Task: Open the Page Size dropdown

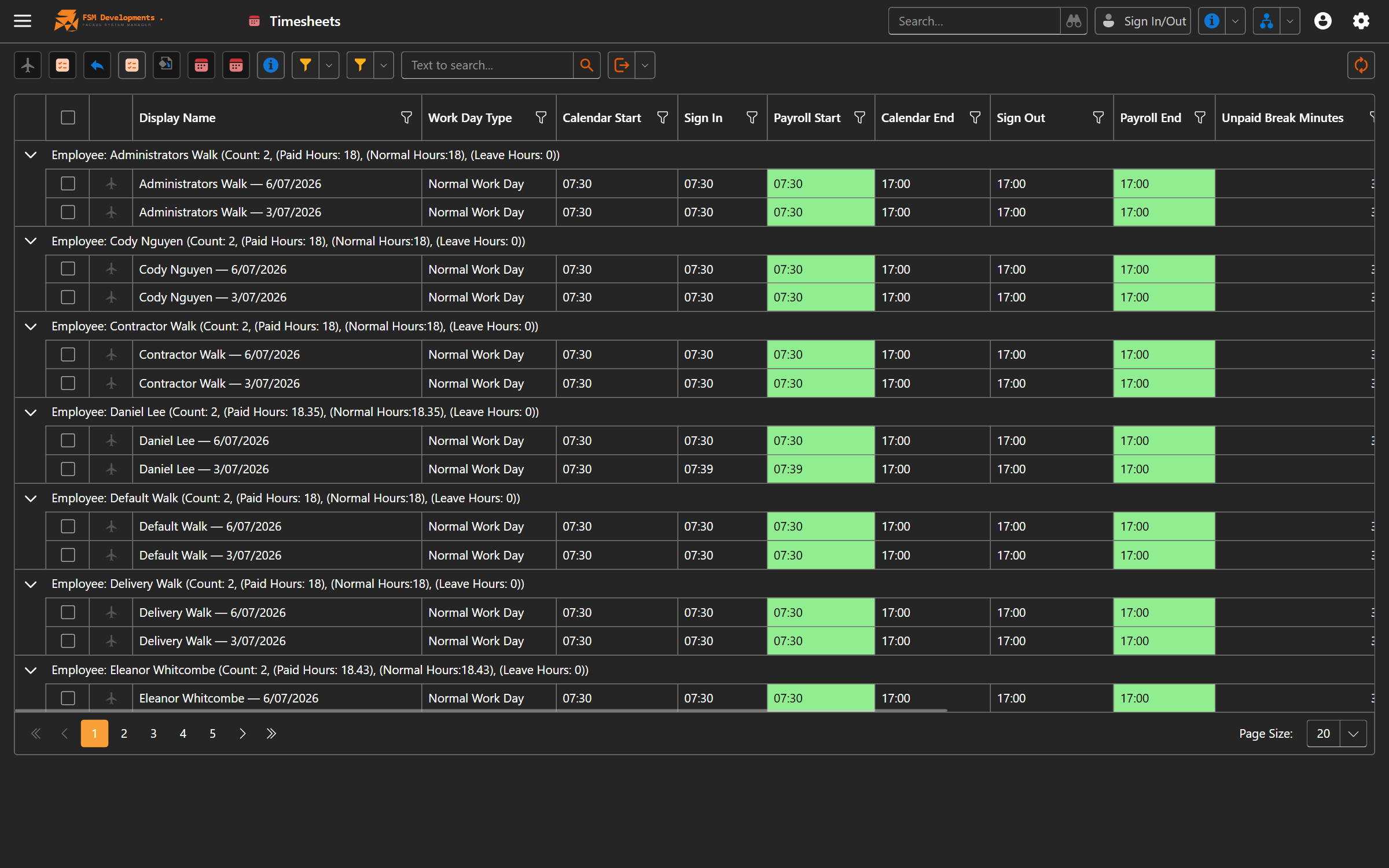Action: [1353, 734]
